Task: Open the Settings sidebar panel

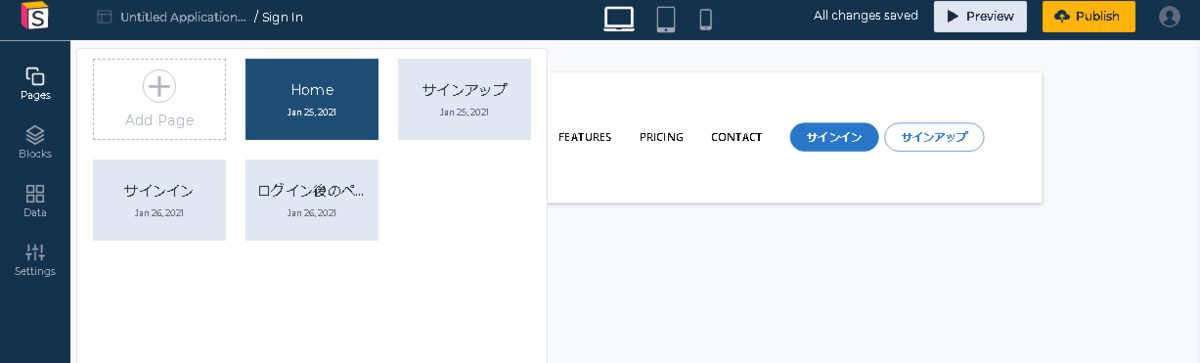Action: 35,260
